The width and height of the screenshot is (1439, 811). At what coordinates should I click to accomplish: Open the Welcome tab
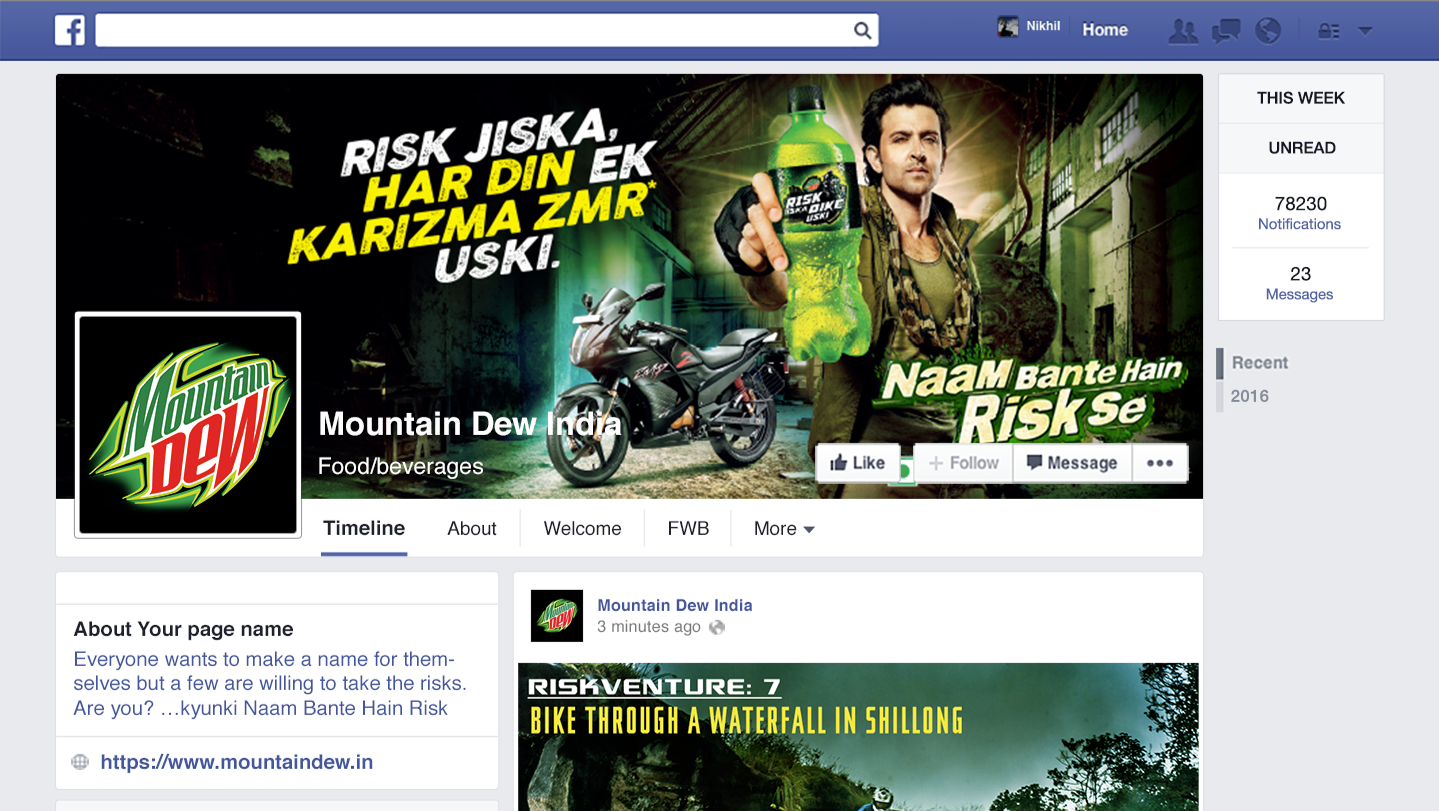583,529
